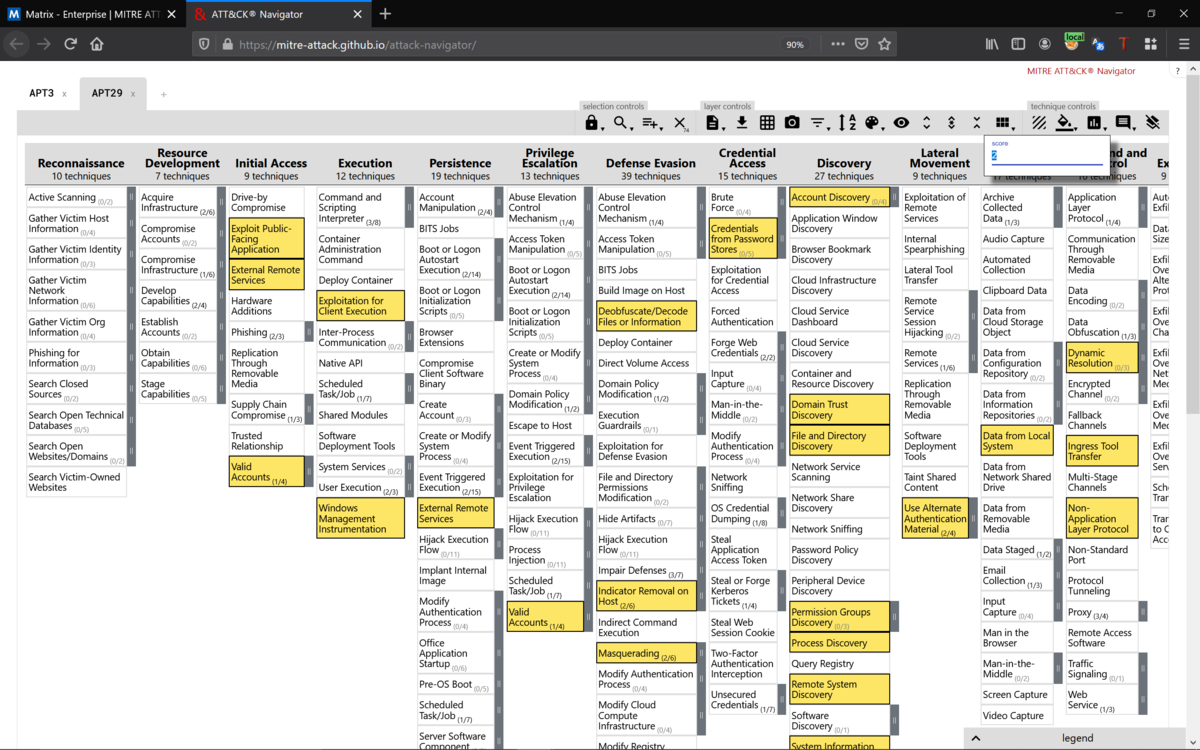Bookmark this page with the star
Screen dimensions: 1200x750
(884, 44)
